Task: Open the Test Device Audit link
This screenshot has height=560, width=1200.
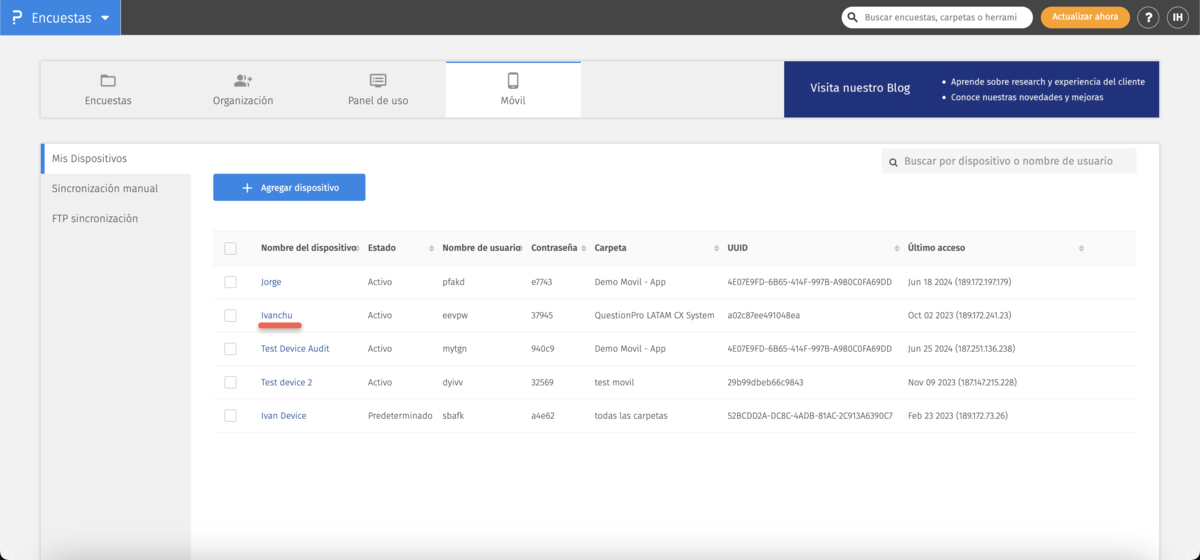Action: pos(295,349)
